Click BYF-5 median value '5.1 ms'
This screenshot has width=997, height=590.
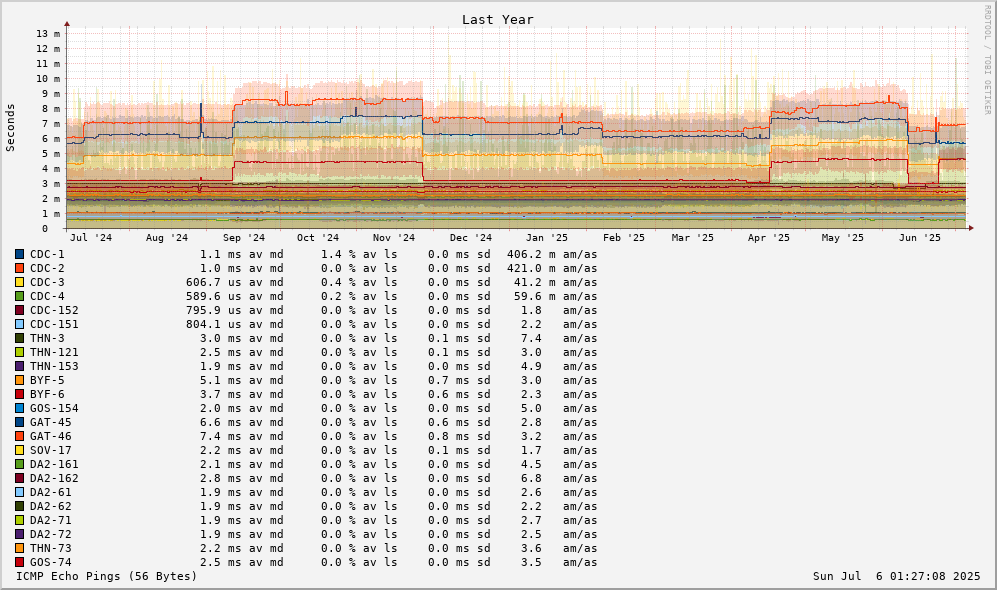point(221,380)
